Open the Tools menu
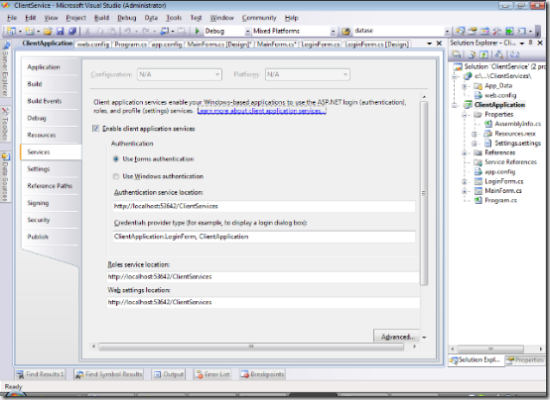The width and height of the screenshot is (550, 400). tap(174, 18)
